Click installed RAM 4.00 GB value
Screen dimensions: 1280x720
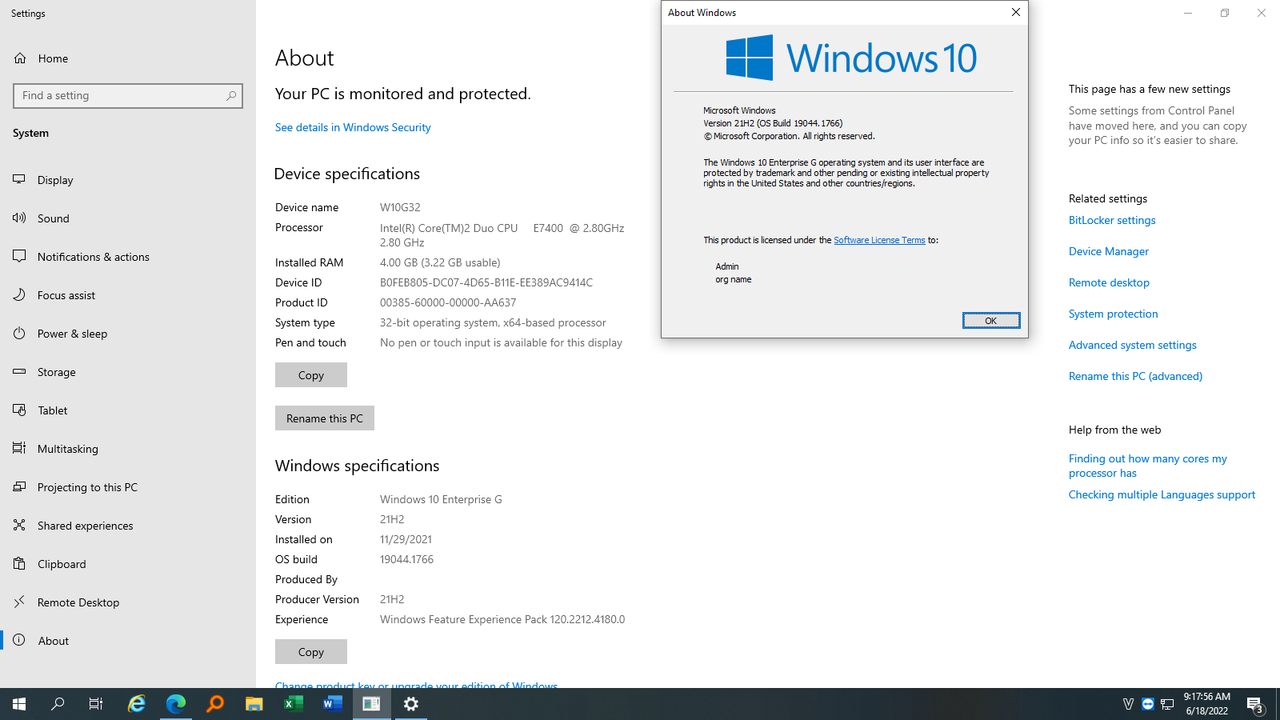440,262
